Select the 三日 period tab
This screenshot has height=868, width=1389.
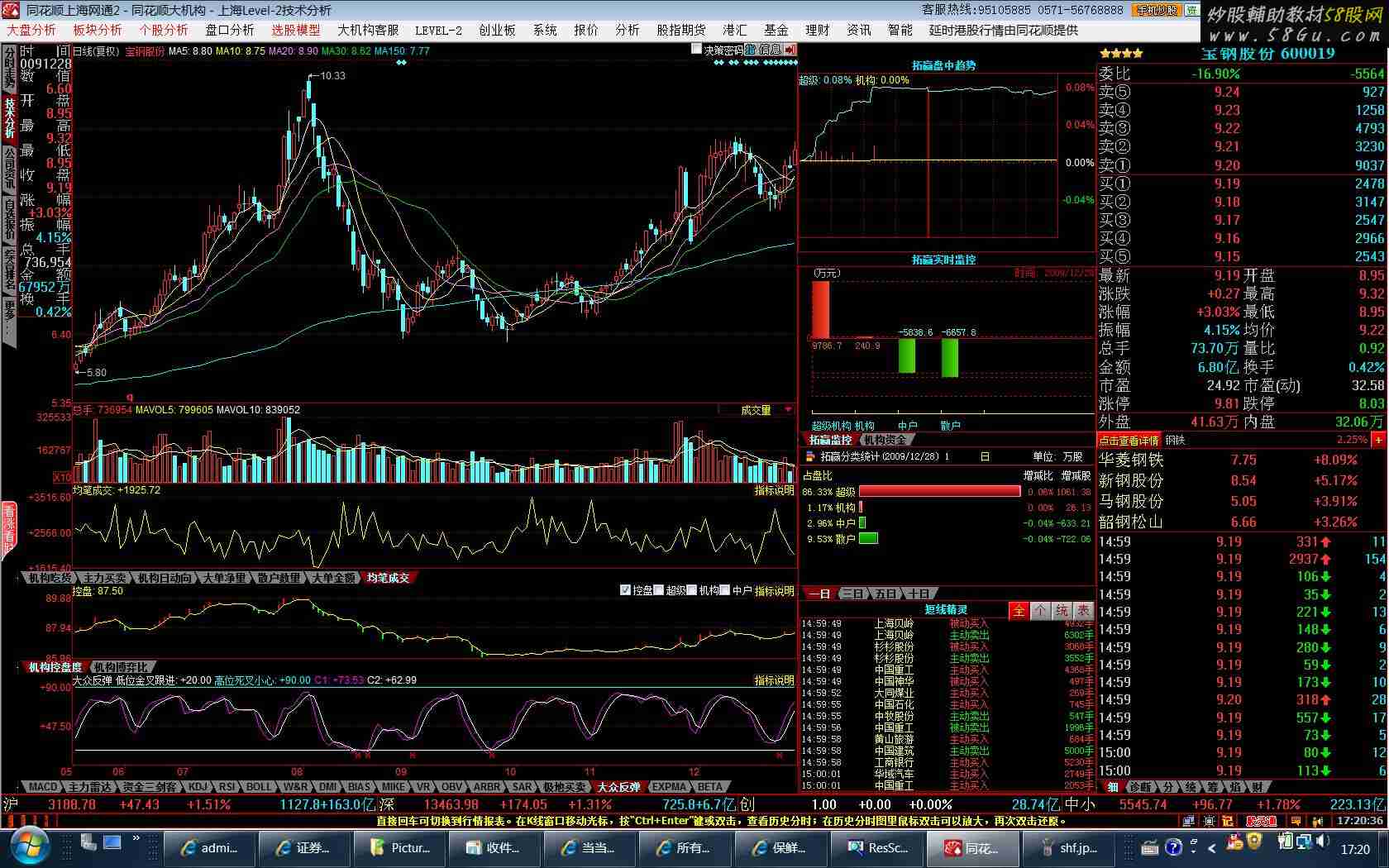[852, 594]
